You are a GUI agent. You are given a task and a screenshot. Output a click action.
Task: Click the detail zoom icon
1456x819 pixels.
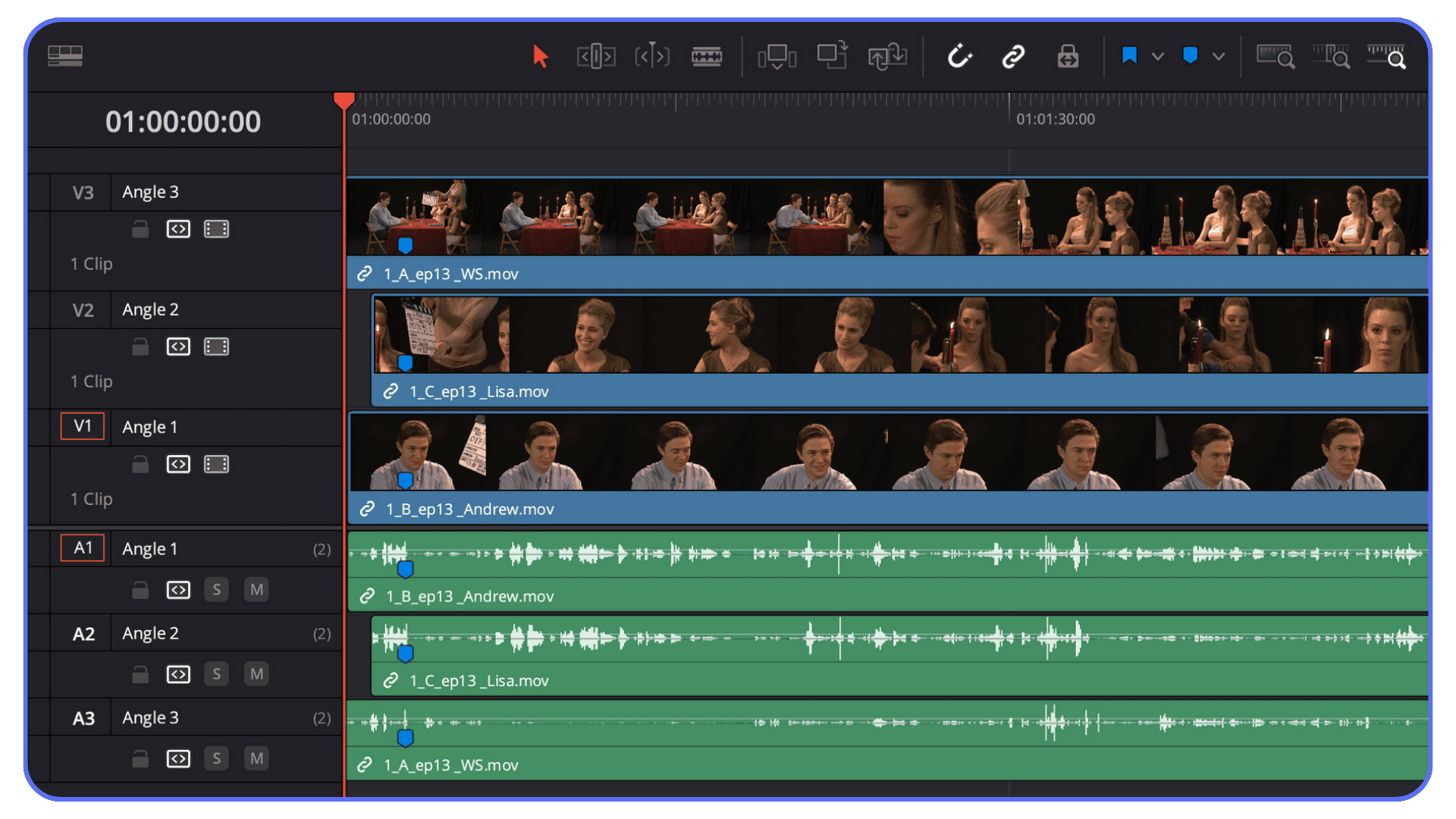[x=1331, y=55]
